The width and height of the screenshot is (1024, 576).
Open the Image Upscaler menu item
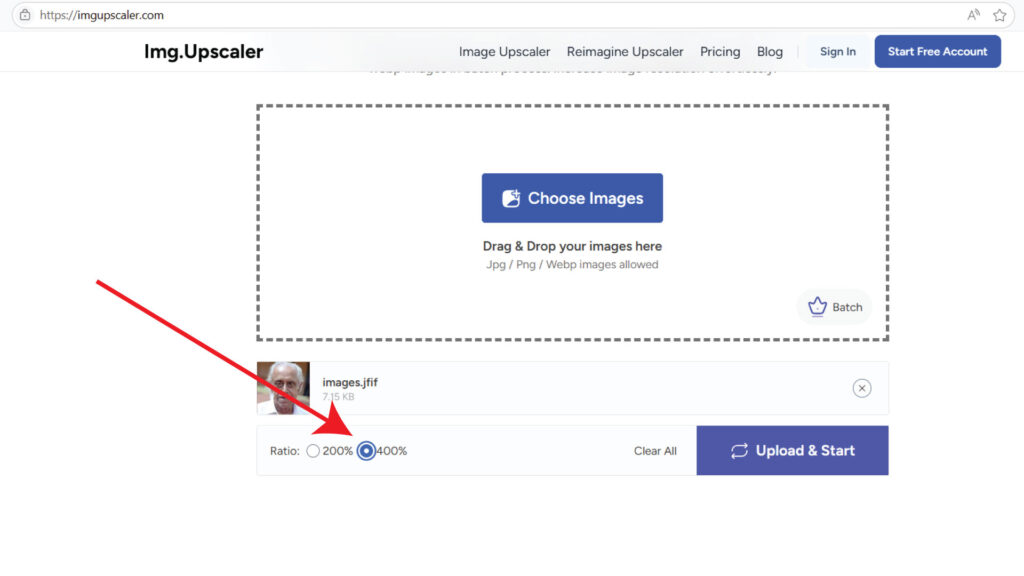(x=504, y=52)
